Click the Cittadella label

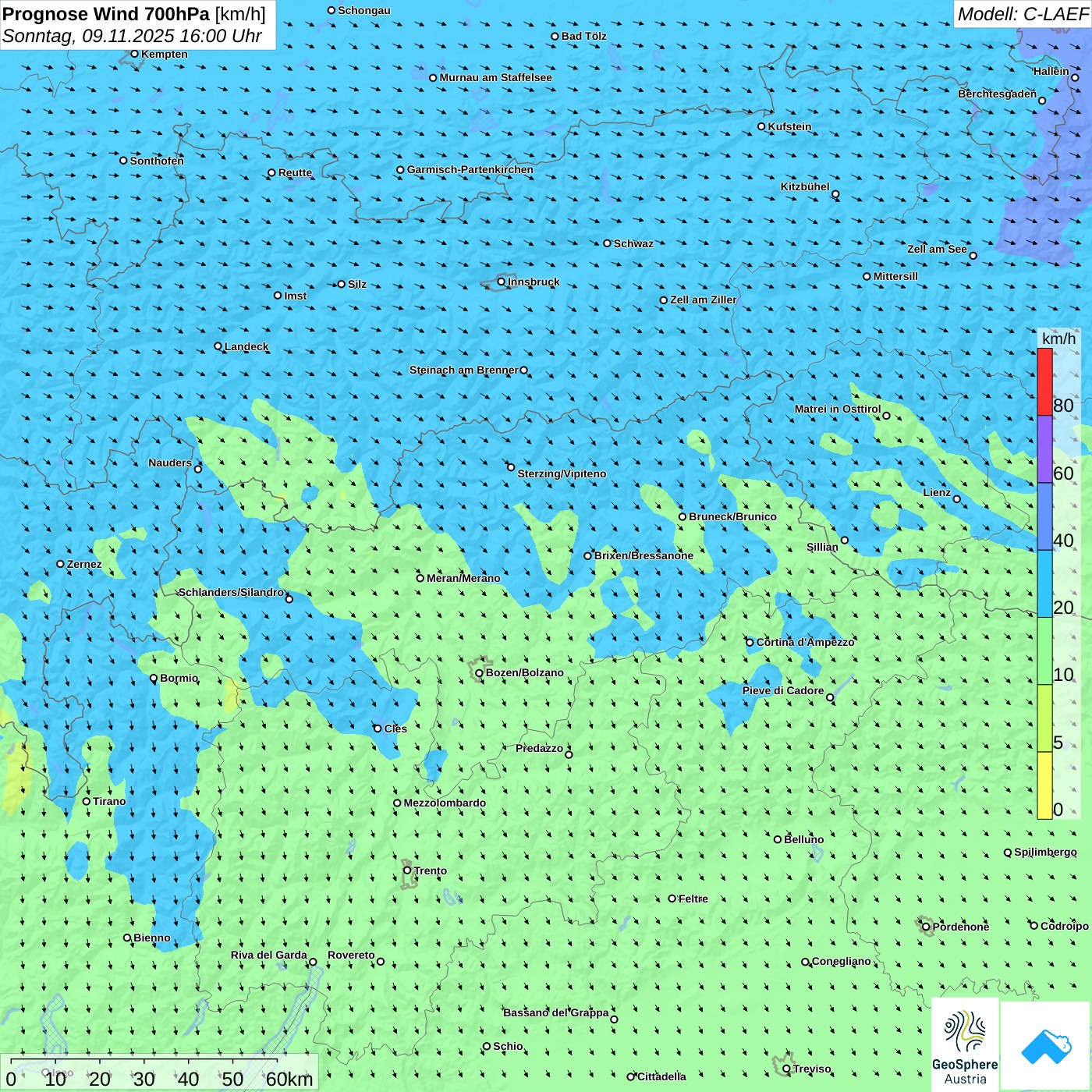click(661, 1076)
